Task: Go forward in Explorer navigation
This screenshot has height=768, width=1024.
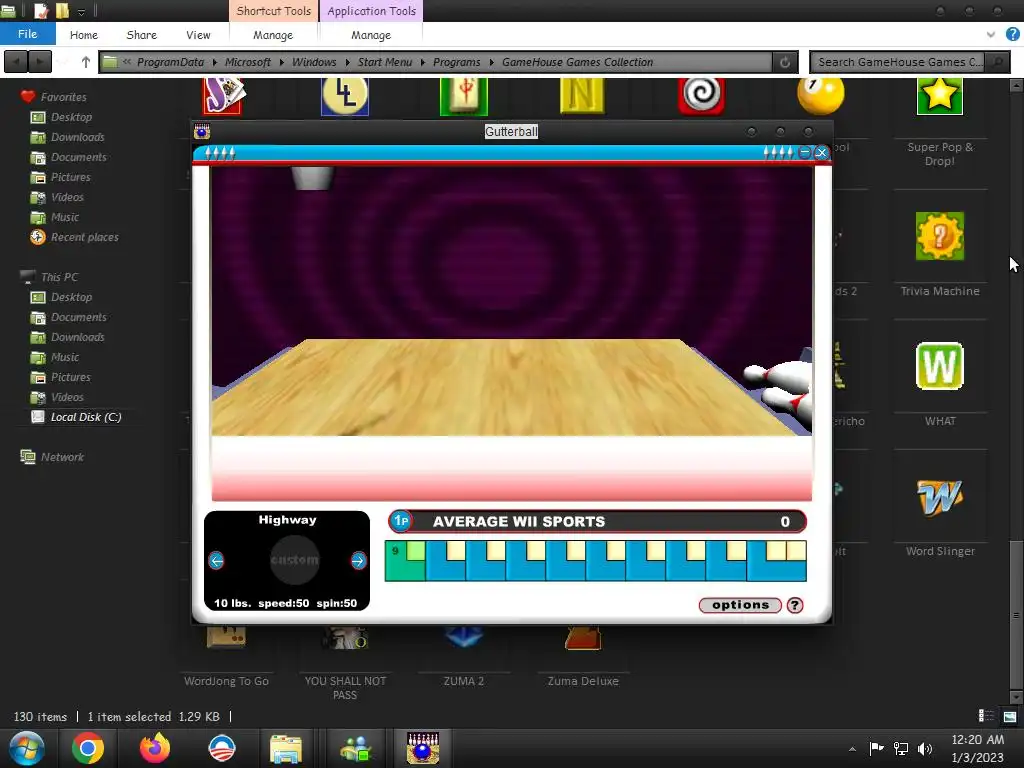Action: [x=39, y=62]
